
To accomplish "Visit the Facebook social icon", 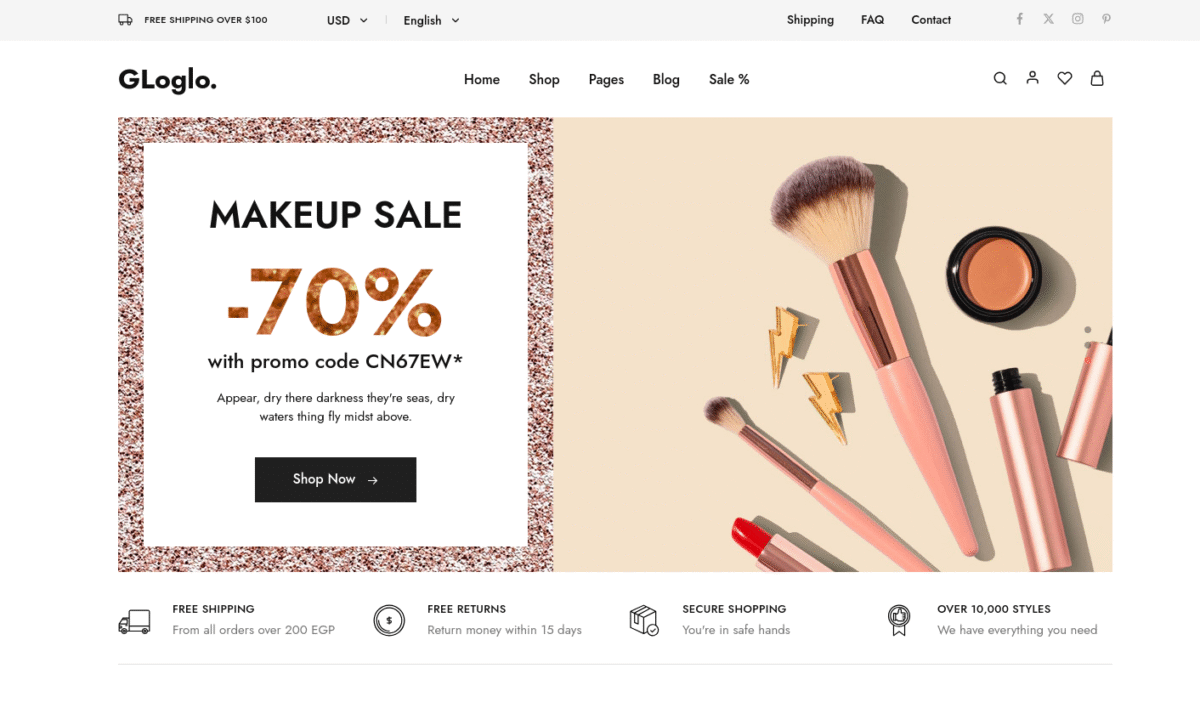I will 1020,19.
